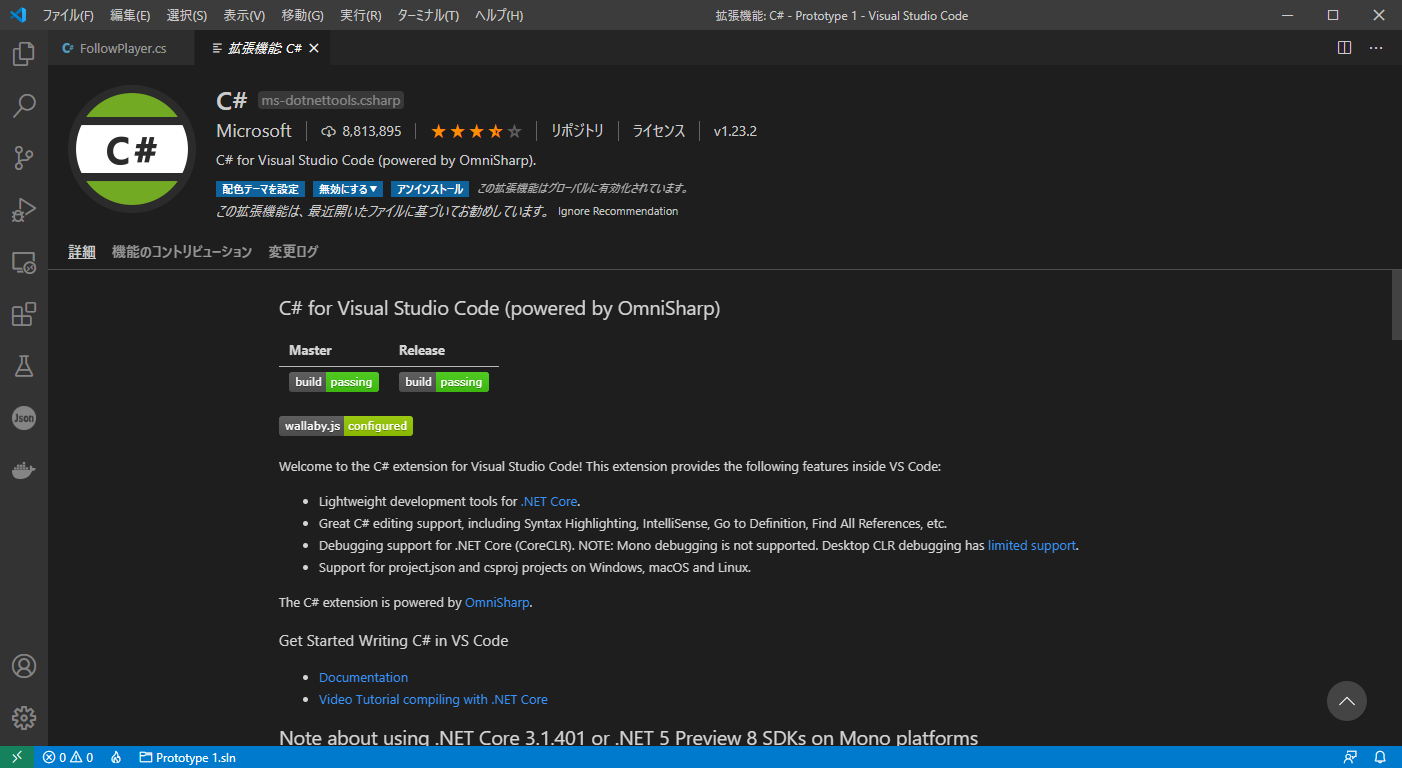Click Prototype 1.sln in status bar
This screenshot has width=1402, height=768.
[187, 757]
